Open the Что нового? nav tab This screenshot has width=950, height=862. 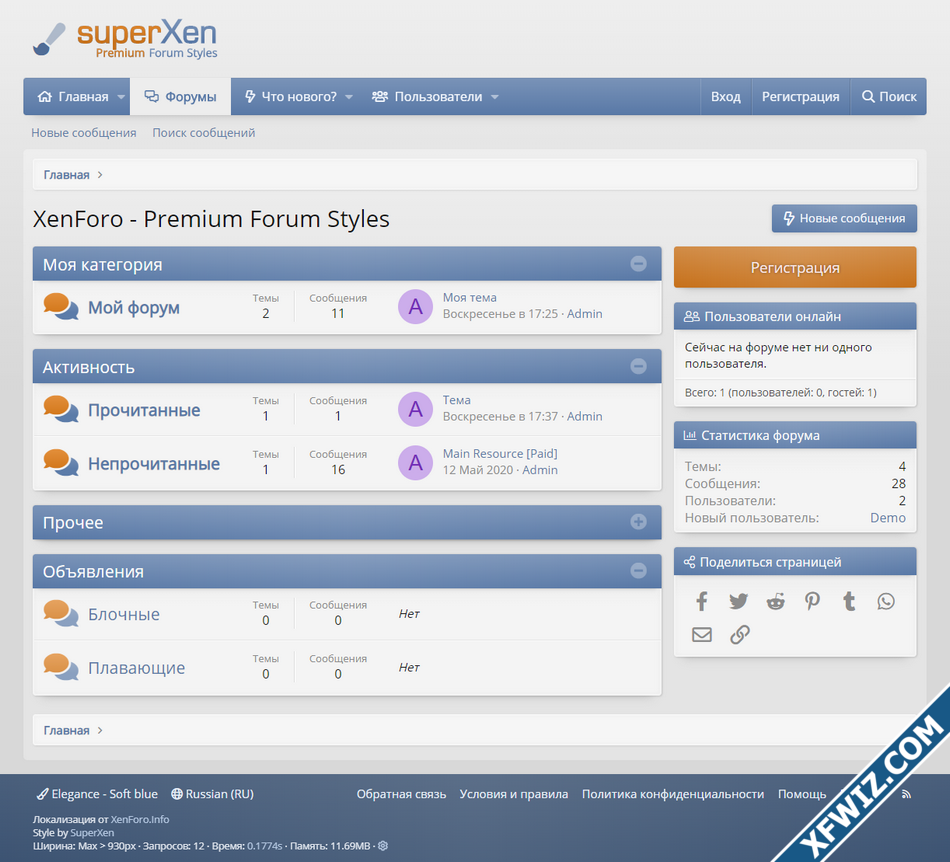point(291,97)
